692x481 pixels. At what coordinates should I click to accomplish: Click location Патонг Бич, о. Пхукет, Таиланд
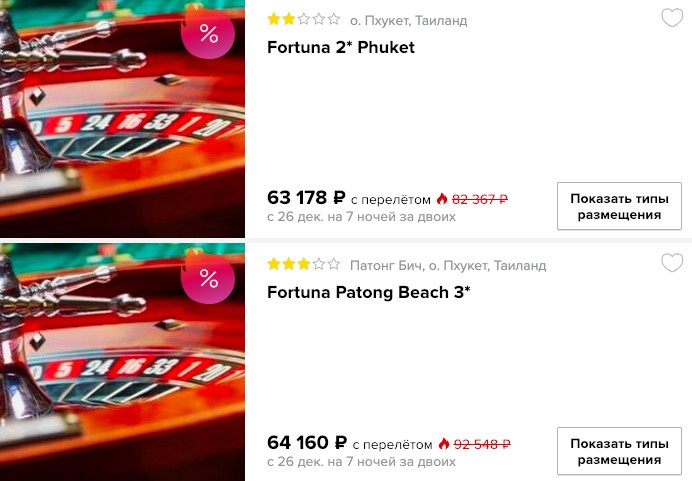(x=448, y=266)
